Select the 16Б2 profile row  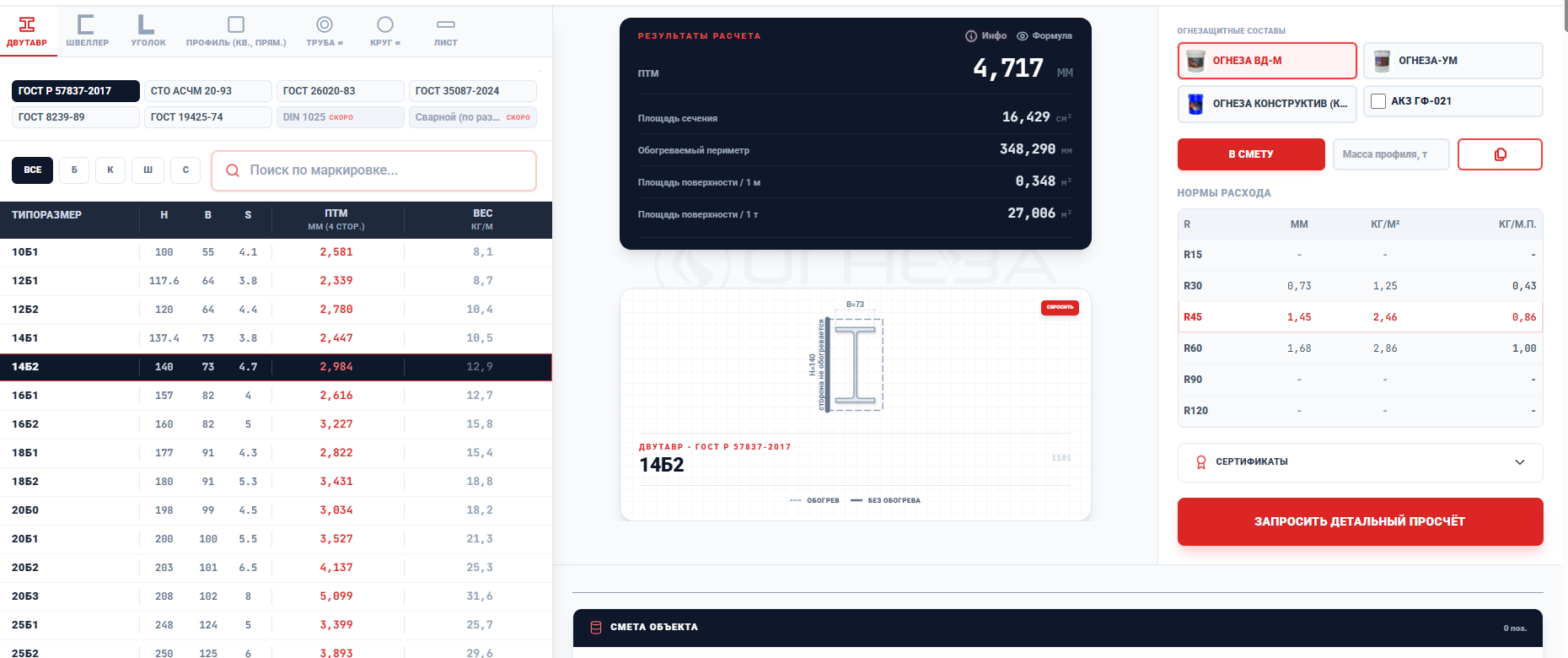click(276, 424)
